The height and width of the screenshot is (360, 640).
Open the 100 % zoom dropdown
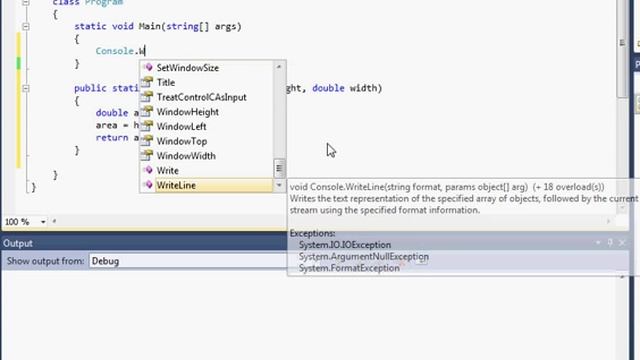click(43, 222)
